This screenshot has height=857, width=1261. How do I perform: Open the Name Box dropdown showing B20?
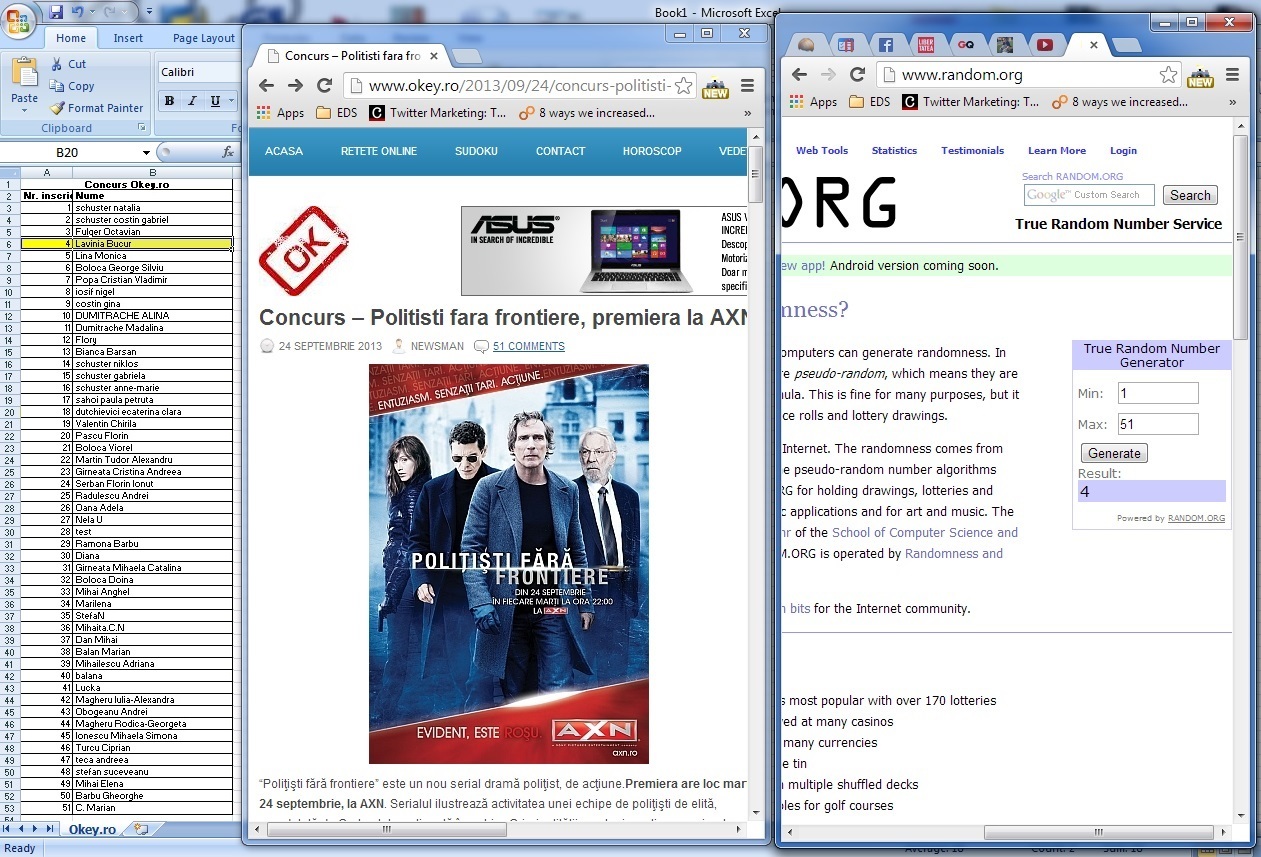pos(147,153)
